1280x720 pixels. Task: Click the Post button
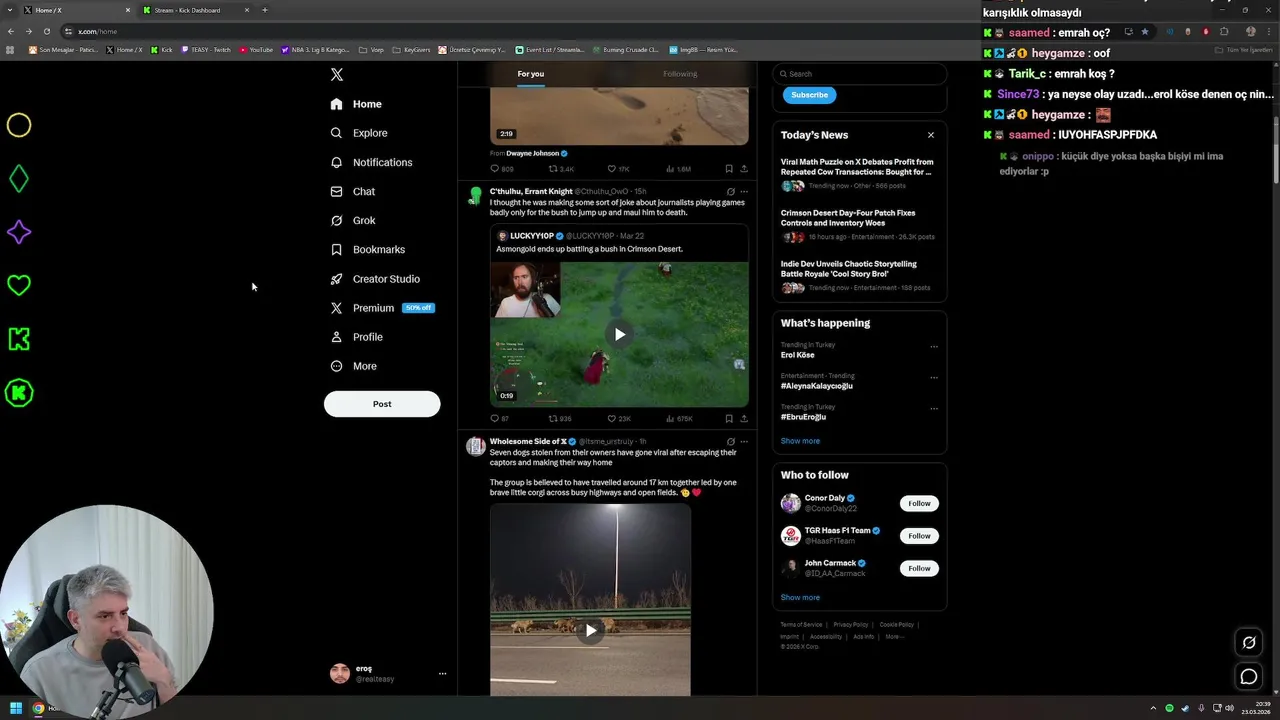click(x=382, y=404)
